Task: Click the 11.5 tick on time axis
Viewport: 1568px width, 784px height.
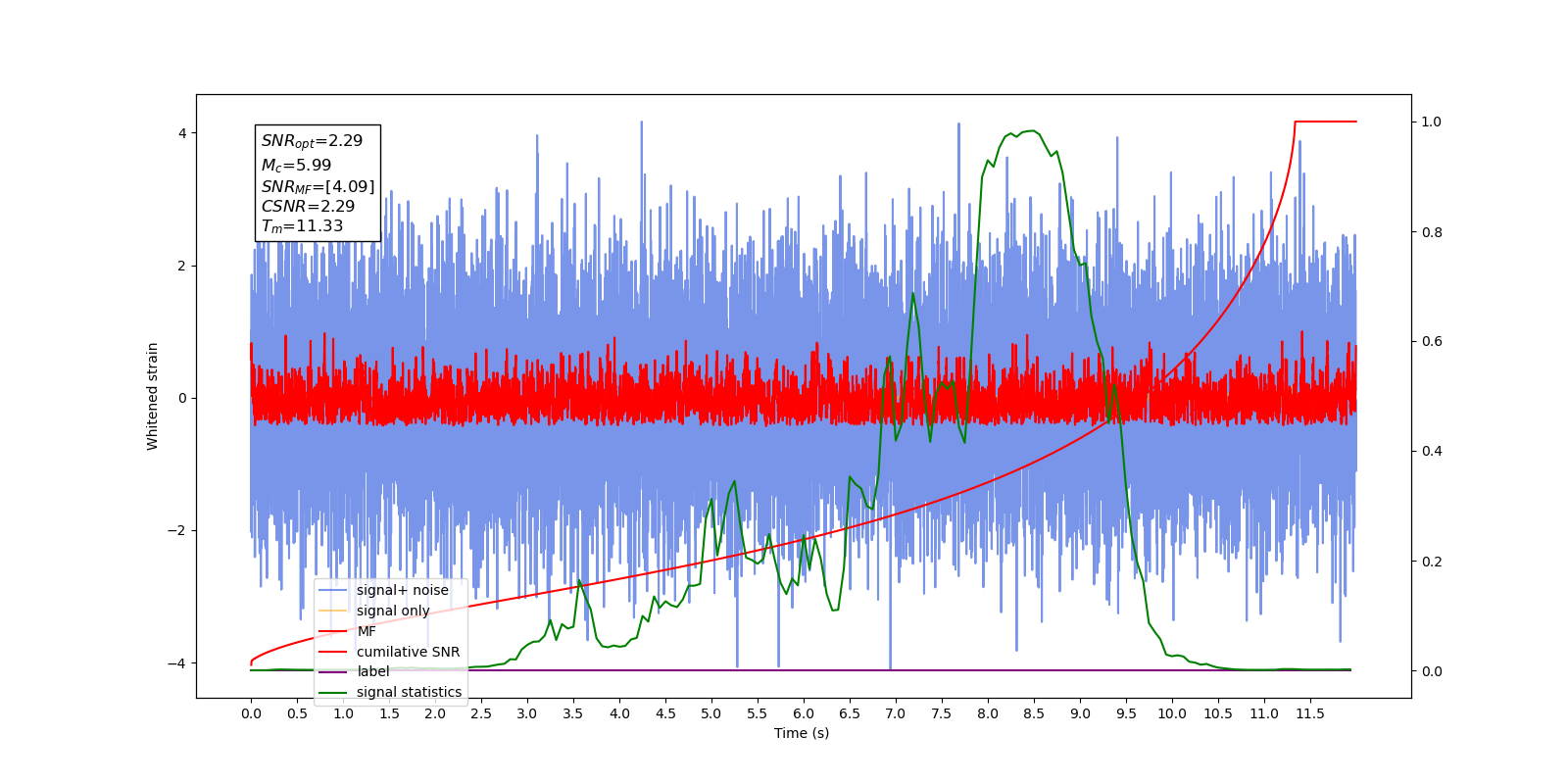Action: tap(1310, 713)
